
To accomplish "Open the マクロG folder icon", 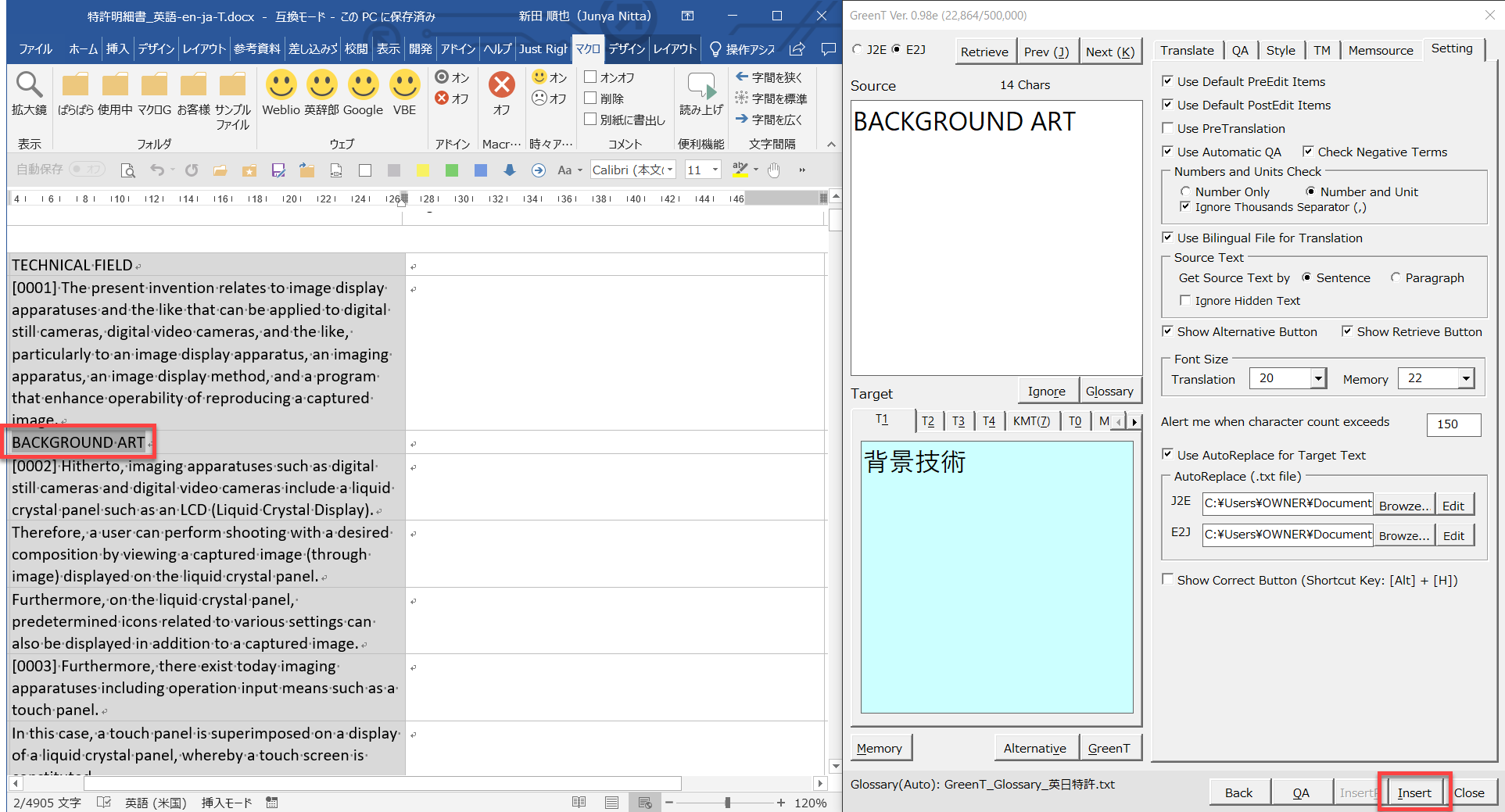I will pos(154,84).
